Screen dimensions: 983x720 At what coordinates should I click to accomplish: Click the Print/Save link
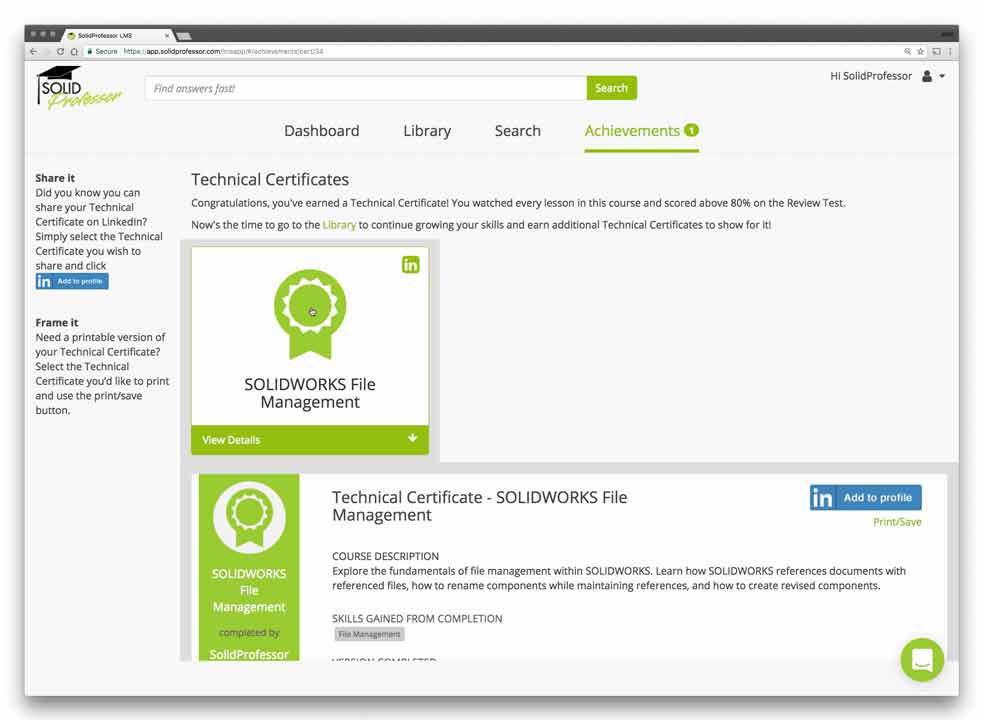click(x=897, y=522)
